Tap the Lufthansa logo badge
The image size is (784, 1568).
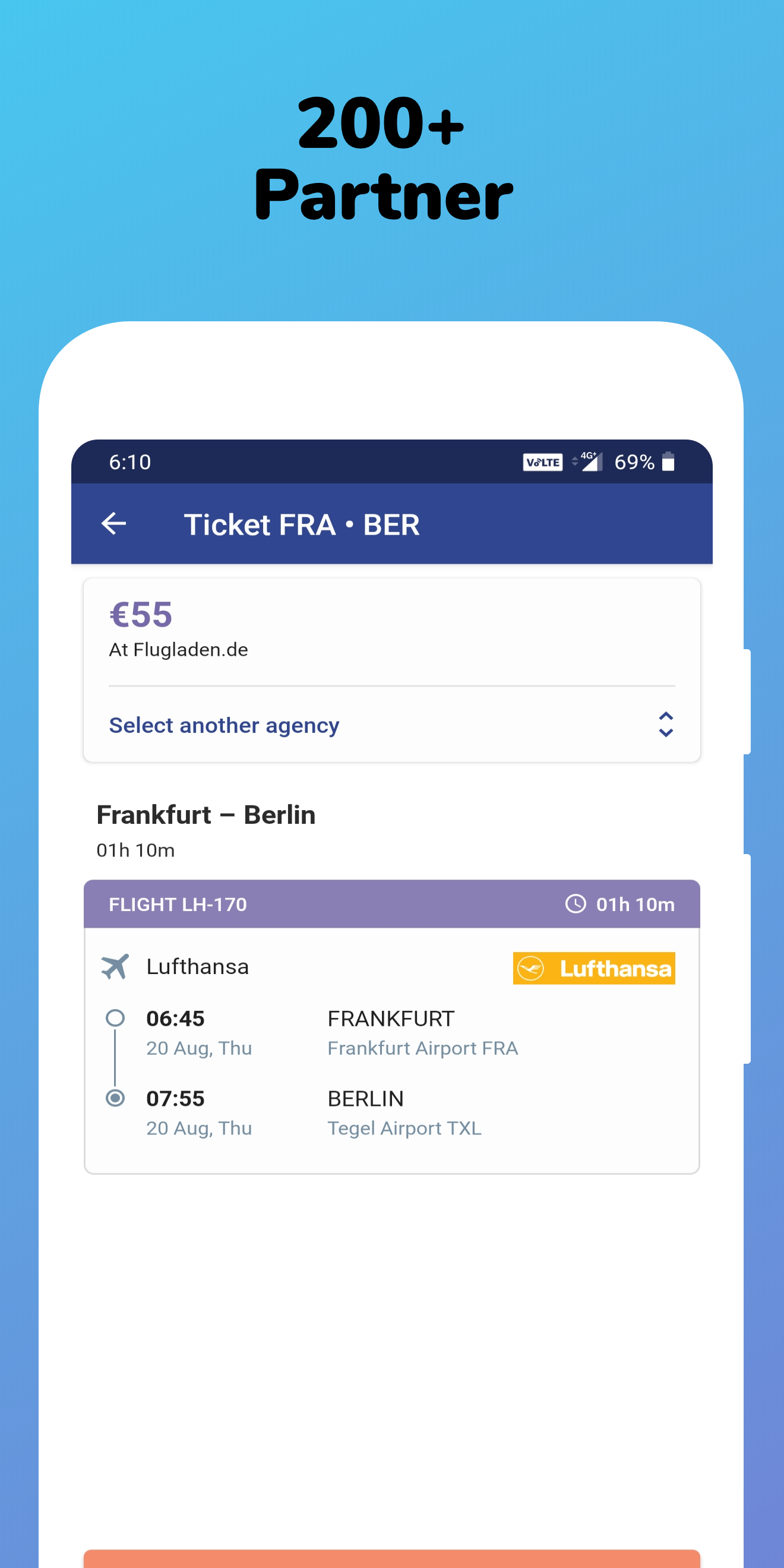593,968
